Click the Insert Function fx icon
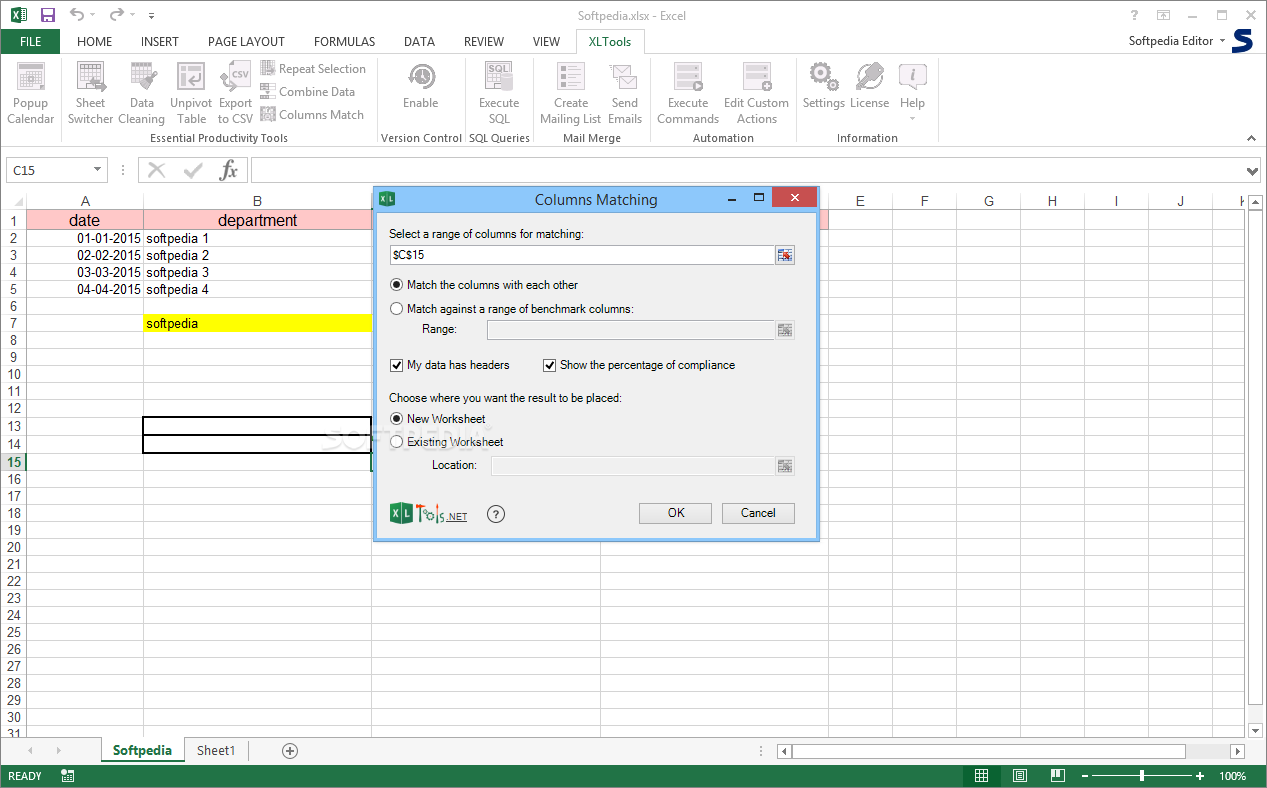This screenshot has width=1267, height=788. pyautogui.click(x=229, y=170)
